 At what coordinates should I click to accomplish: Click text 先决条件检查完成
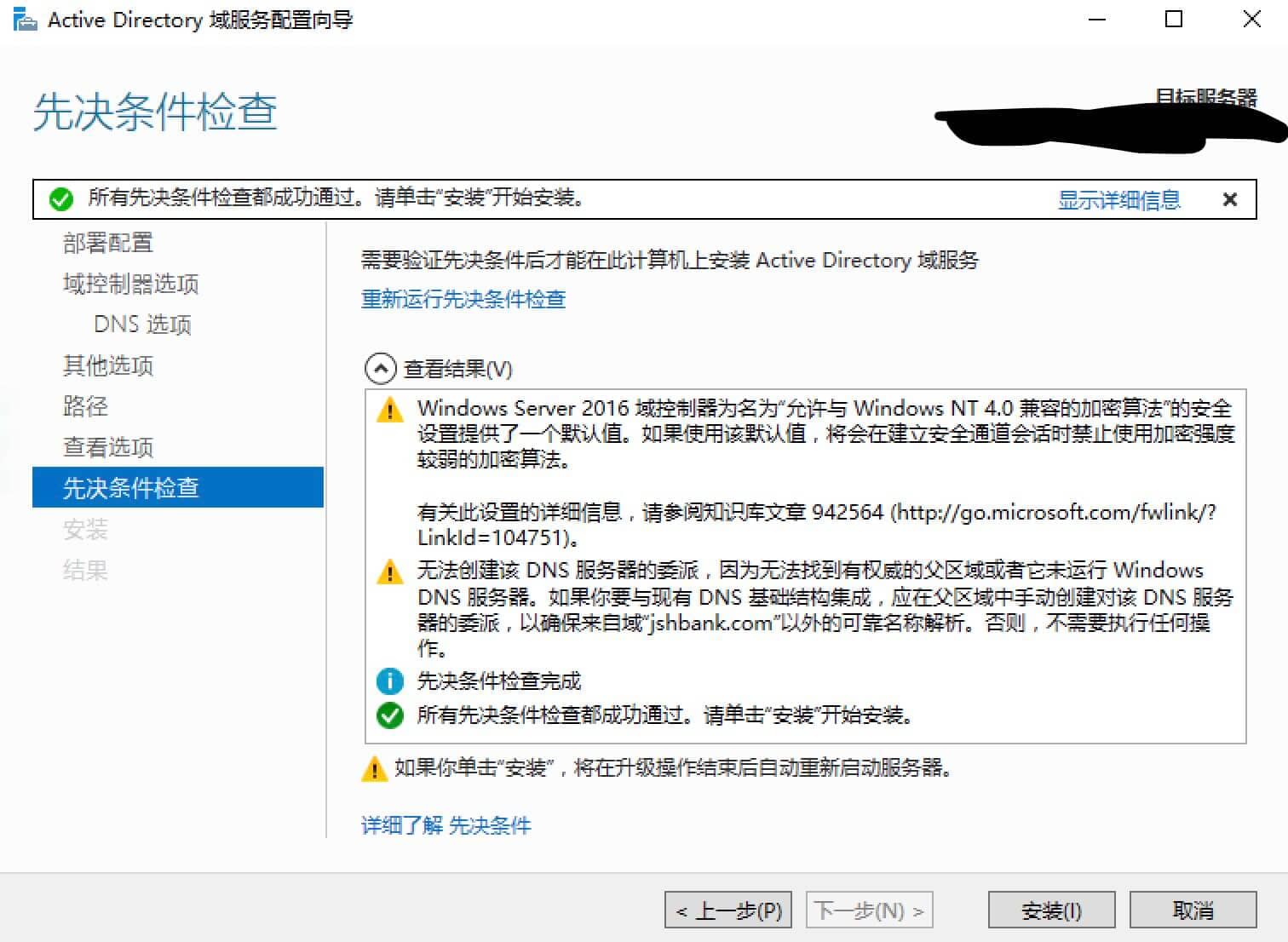coord(498,681)
